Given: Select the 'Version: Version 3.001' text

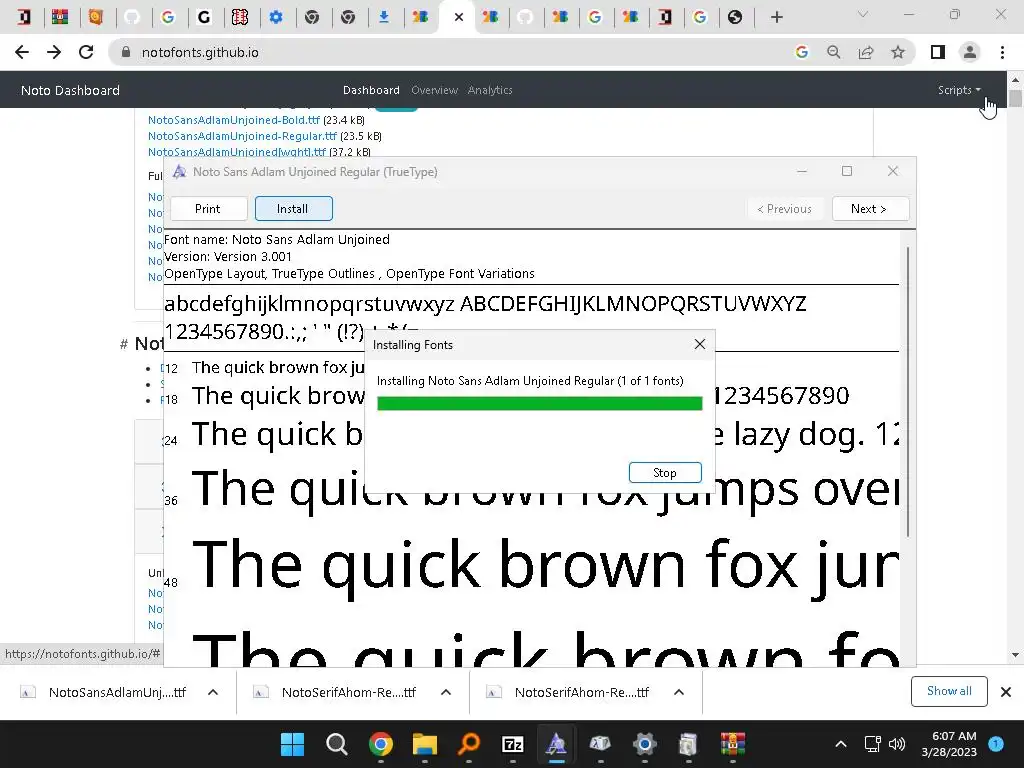Looking at the screenshot, I should [x=228, y=256].
